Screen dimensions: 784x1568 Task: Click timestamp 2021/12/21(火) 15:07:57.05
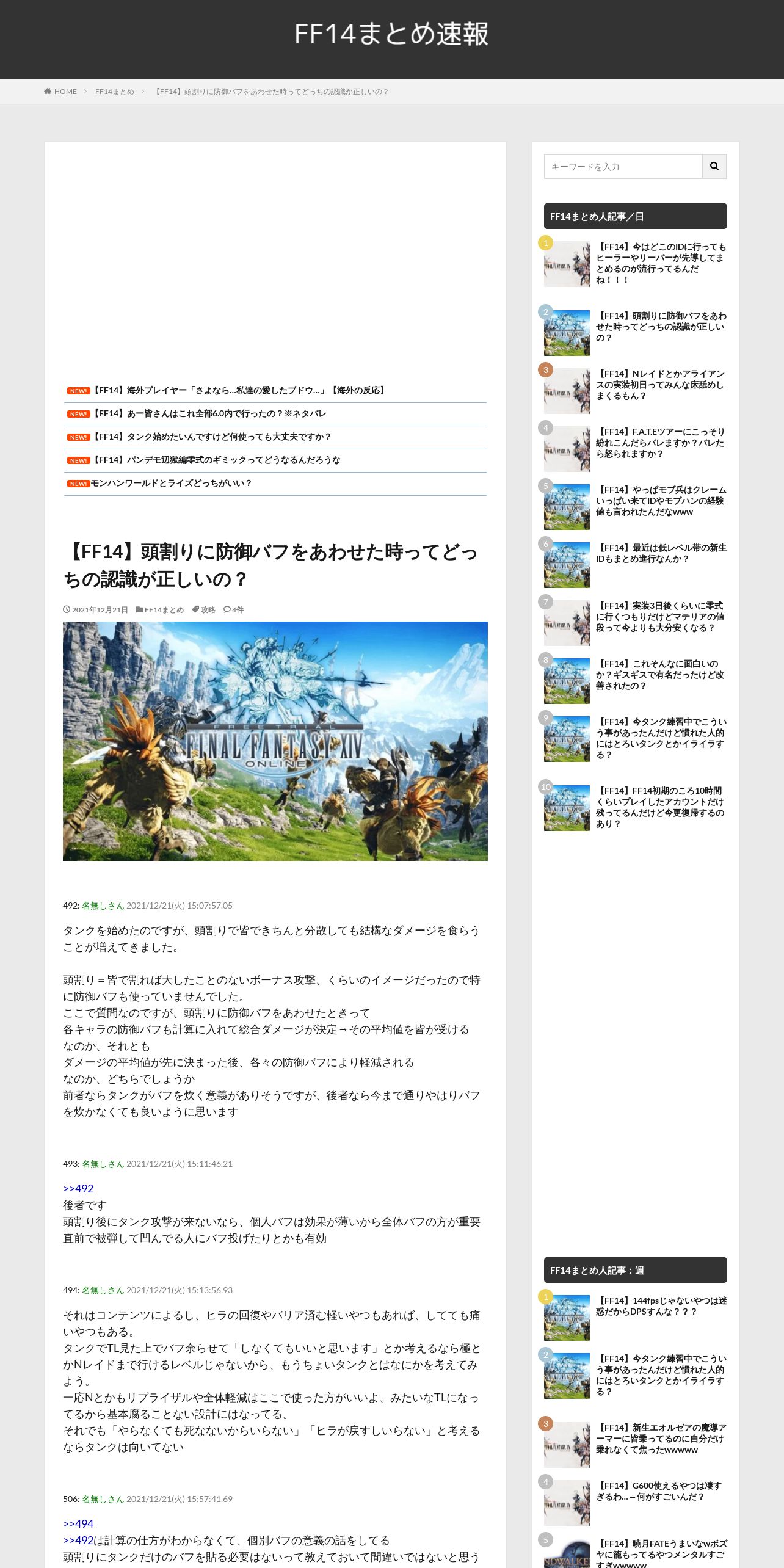pyautogui.click(x=180, y=906)
